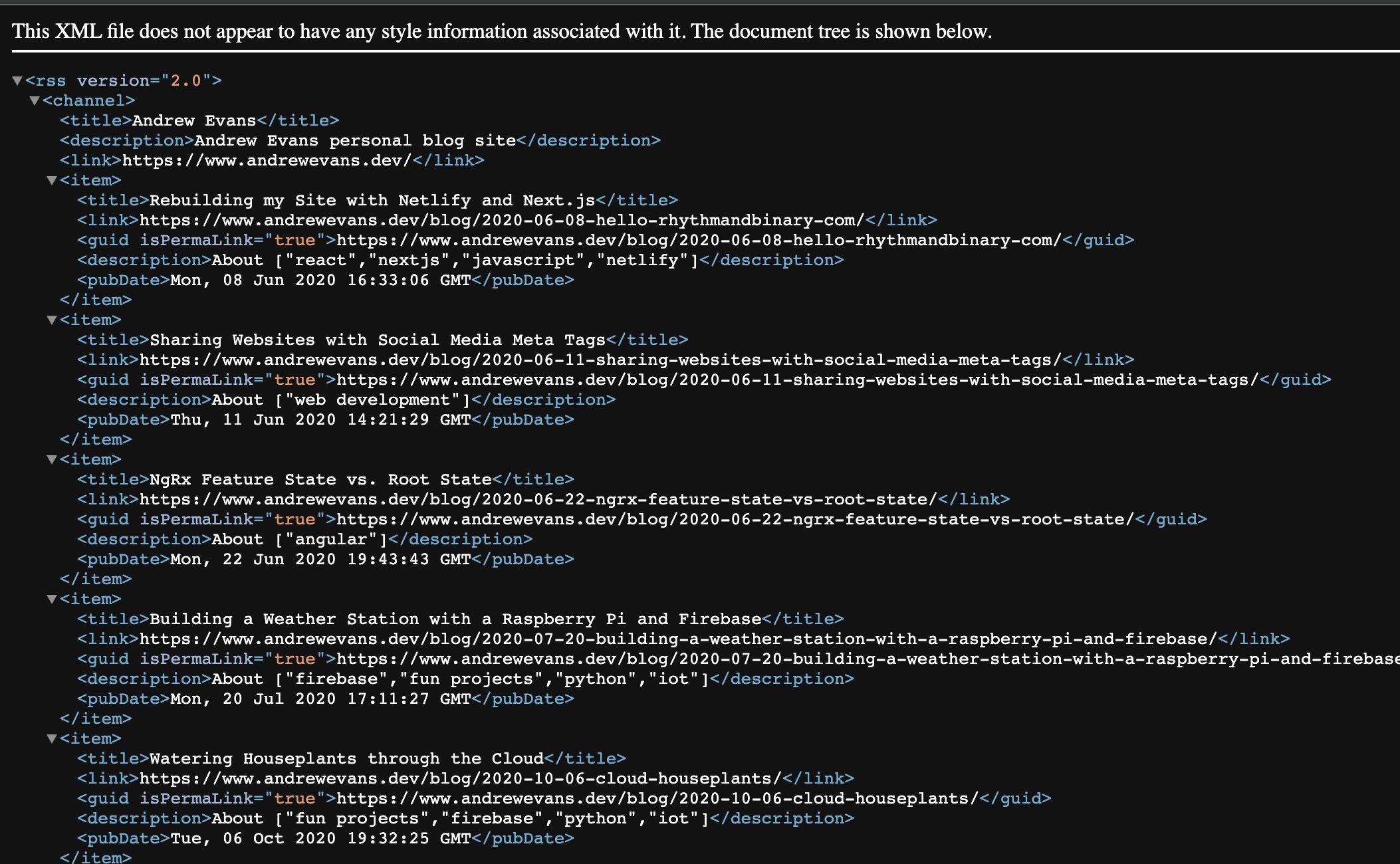The height and width of the screenshot is (864, 1400).
Task: Click the Rebuilding my Site title text
Action: tap(372, 200)
